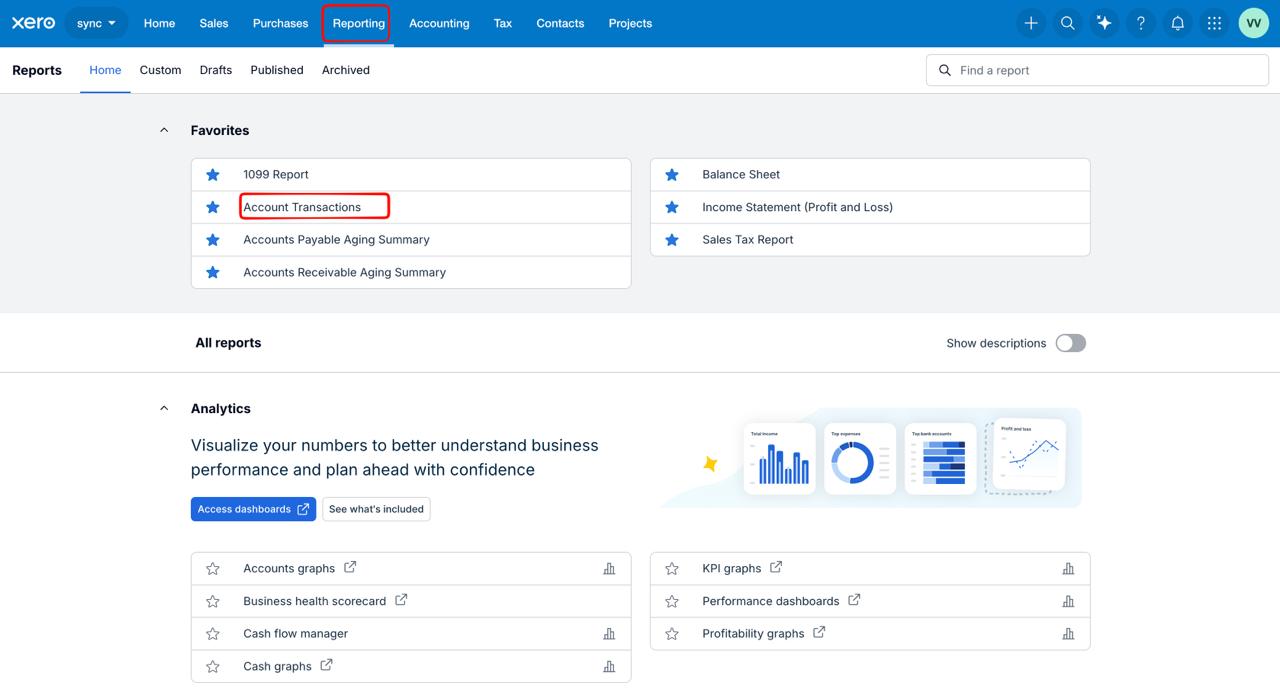
Task: Favorite KPI graphs star
Action: coord(672,568)
